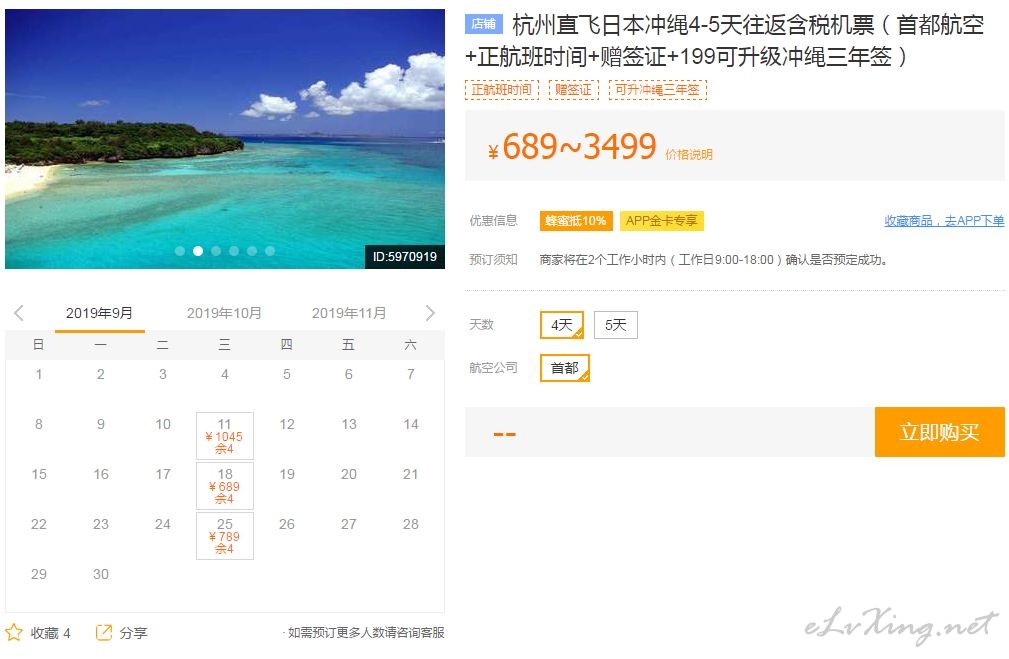Viewport: 1009px width, 659px height.
Task: Click the 分享 label
Action: (133, 633)
